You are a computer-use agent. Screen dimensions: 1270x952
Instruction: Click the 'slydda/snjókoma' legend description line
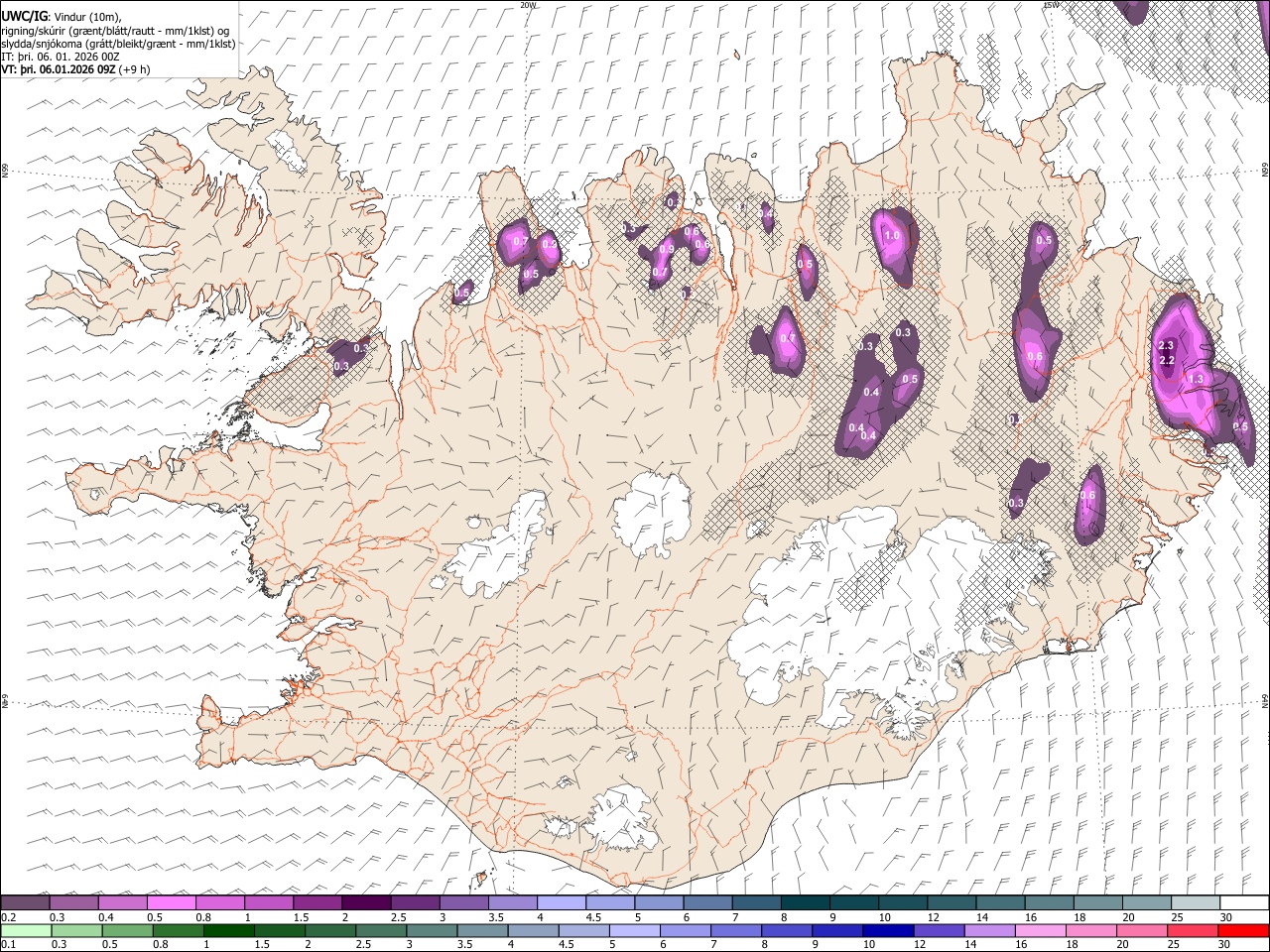click(118, 43)
